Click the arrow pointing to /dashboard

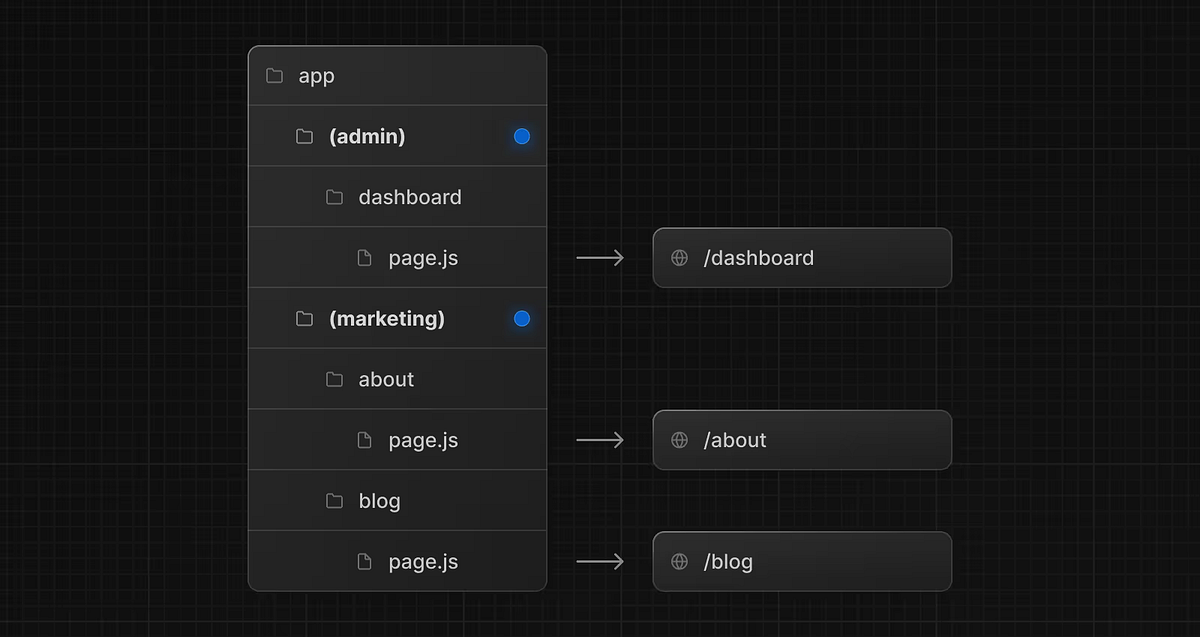click(599, 257)
